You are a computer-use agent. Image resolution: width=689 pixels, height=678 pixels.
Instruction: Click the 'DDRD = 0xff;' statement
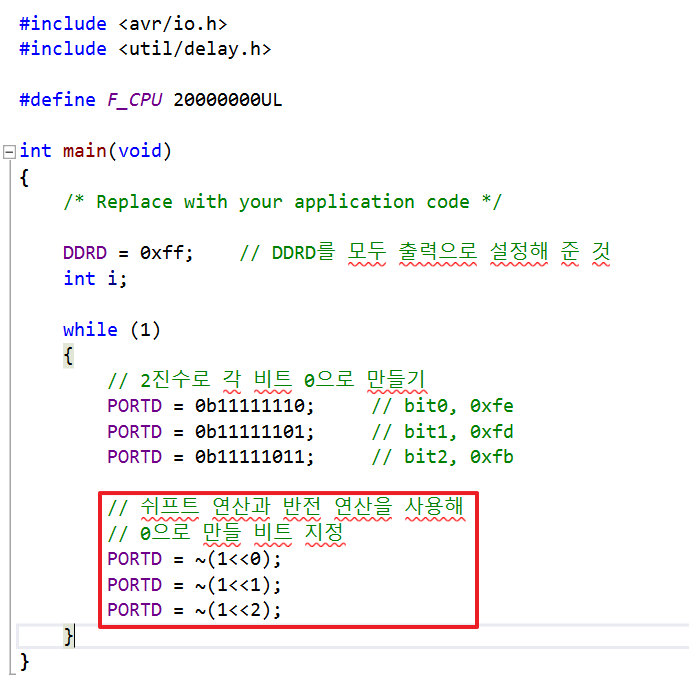pyautogui.click(x=128, y=253)
